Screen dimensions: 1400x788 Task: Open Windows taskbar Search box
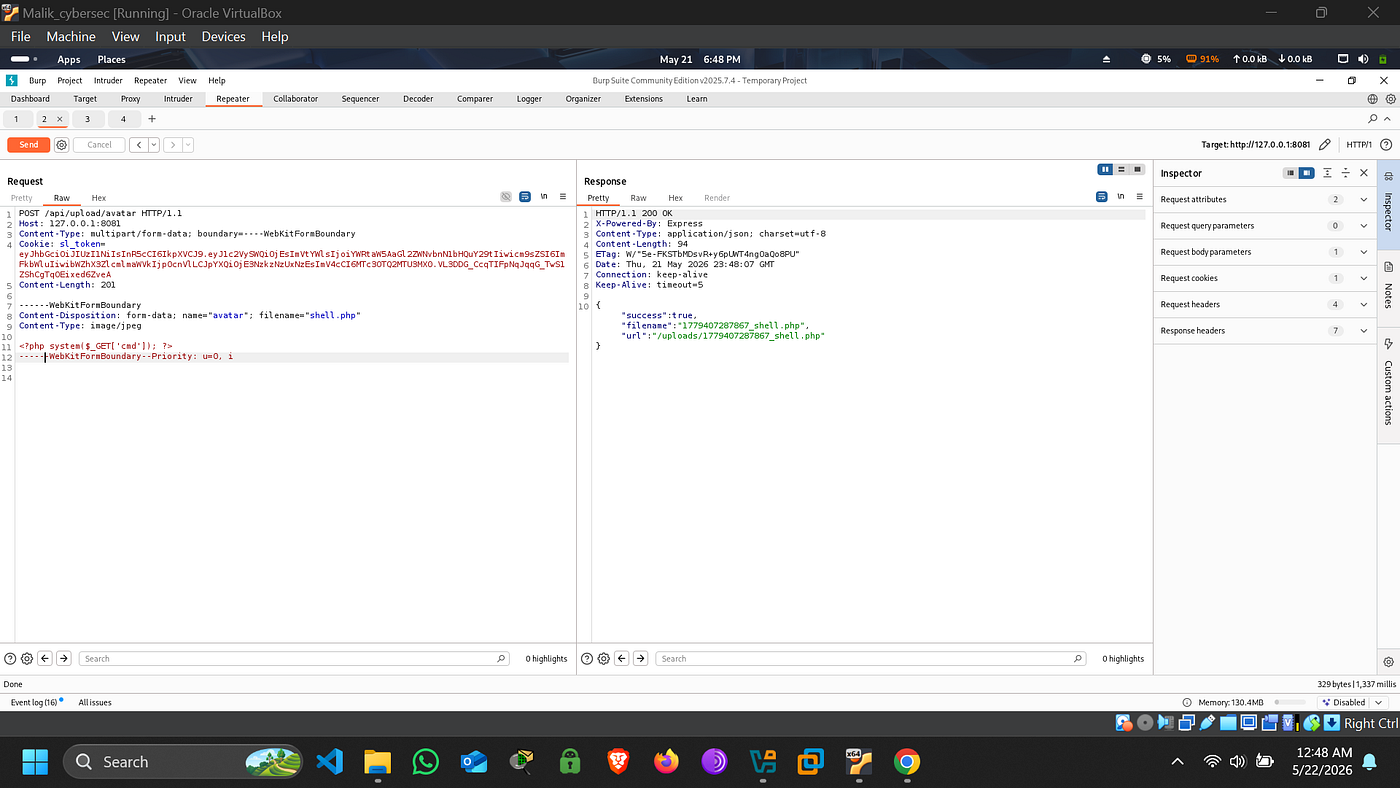pos(183,762)
